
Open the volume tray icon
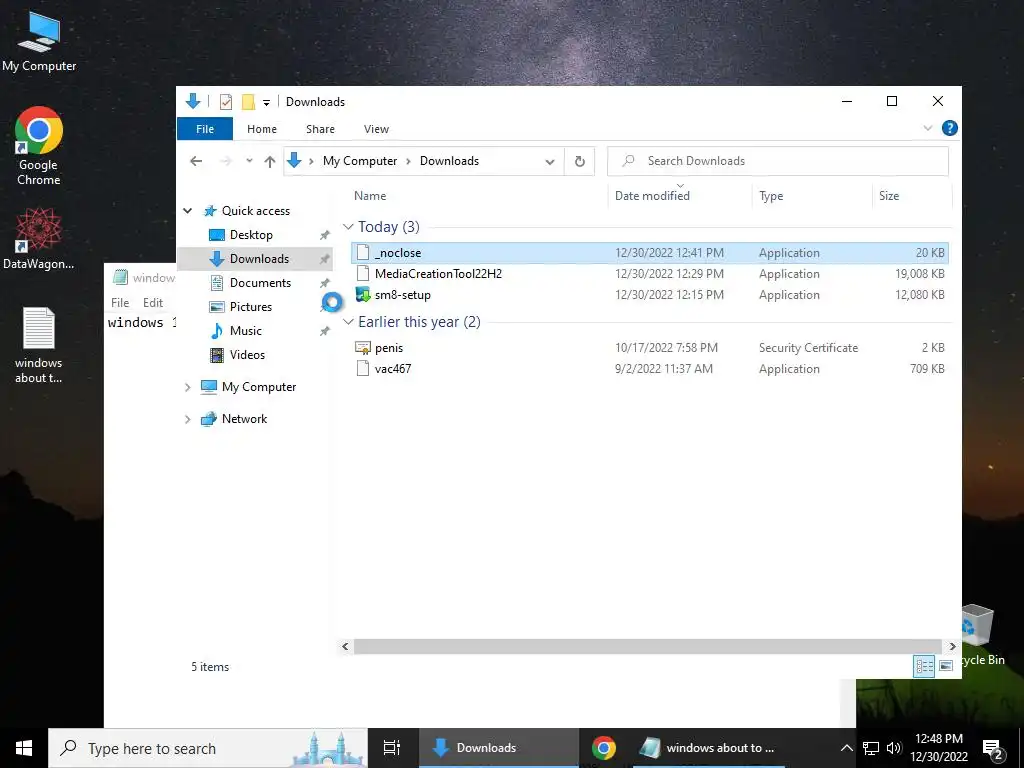coord(894,748)
